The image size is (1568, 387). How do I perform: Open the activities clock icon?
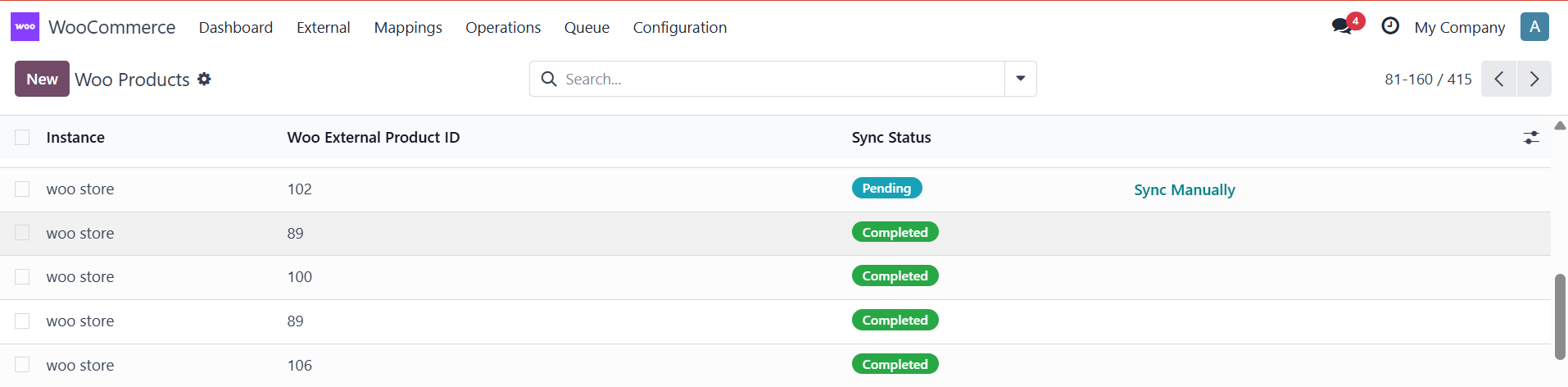point(1390,26)
